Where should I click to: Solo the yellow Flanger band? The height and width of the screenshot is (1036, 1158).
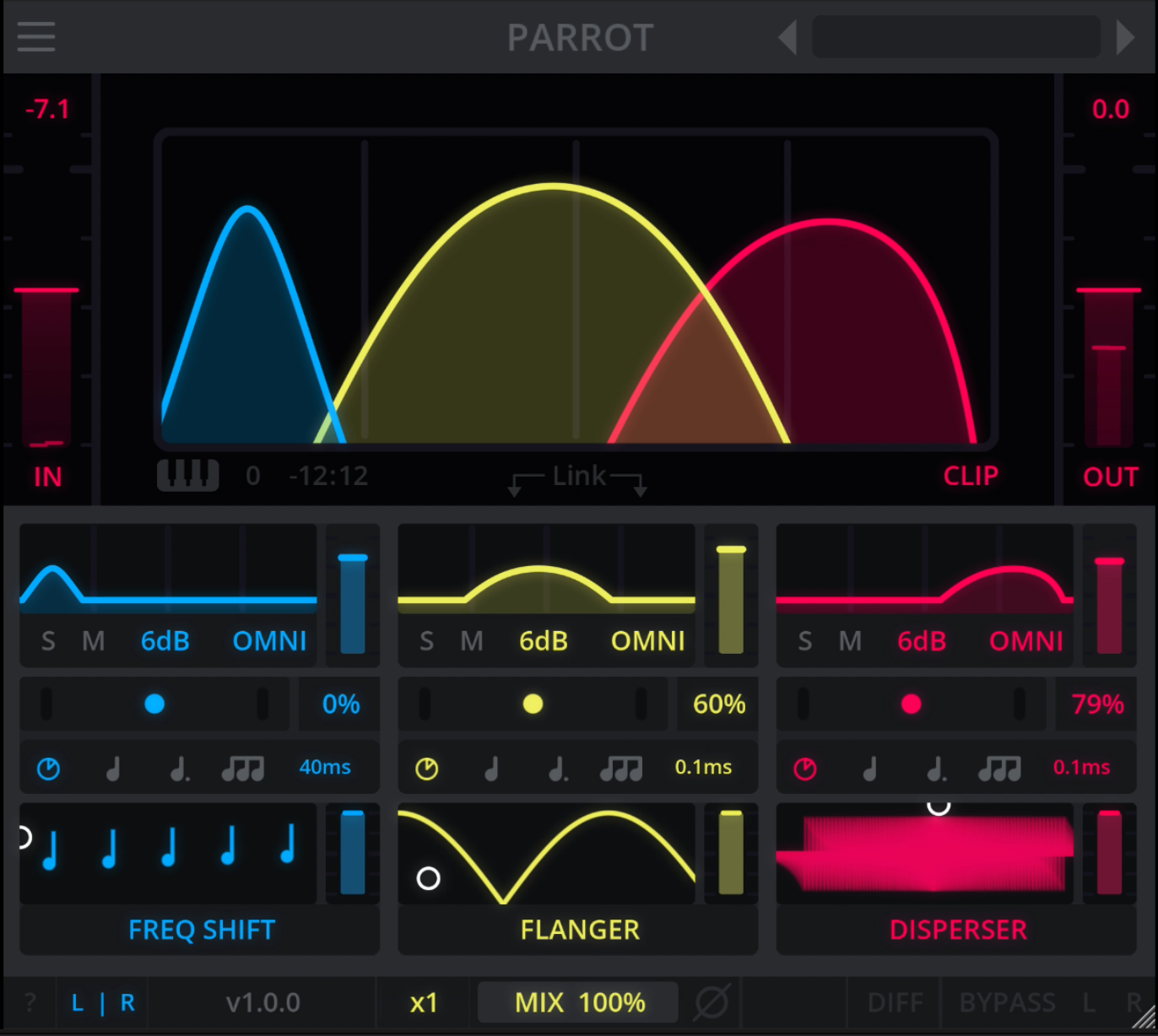coord(426,641)
